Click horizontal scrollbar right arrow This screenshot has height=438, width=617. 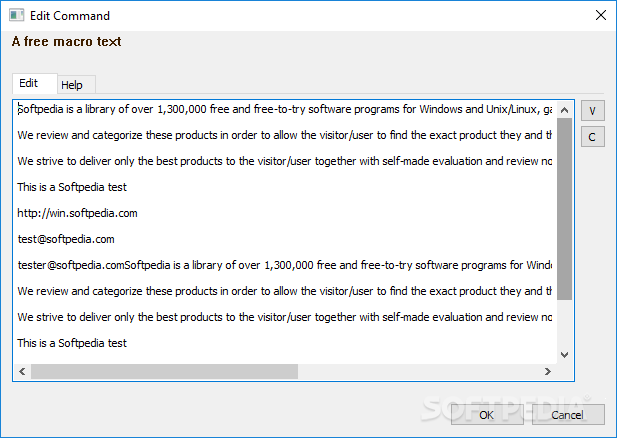pos(548,371)
